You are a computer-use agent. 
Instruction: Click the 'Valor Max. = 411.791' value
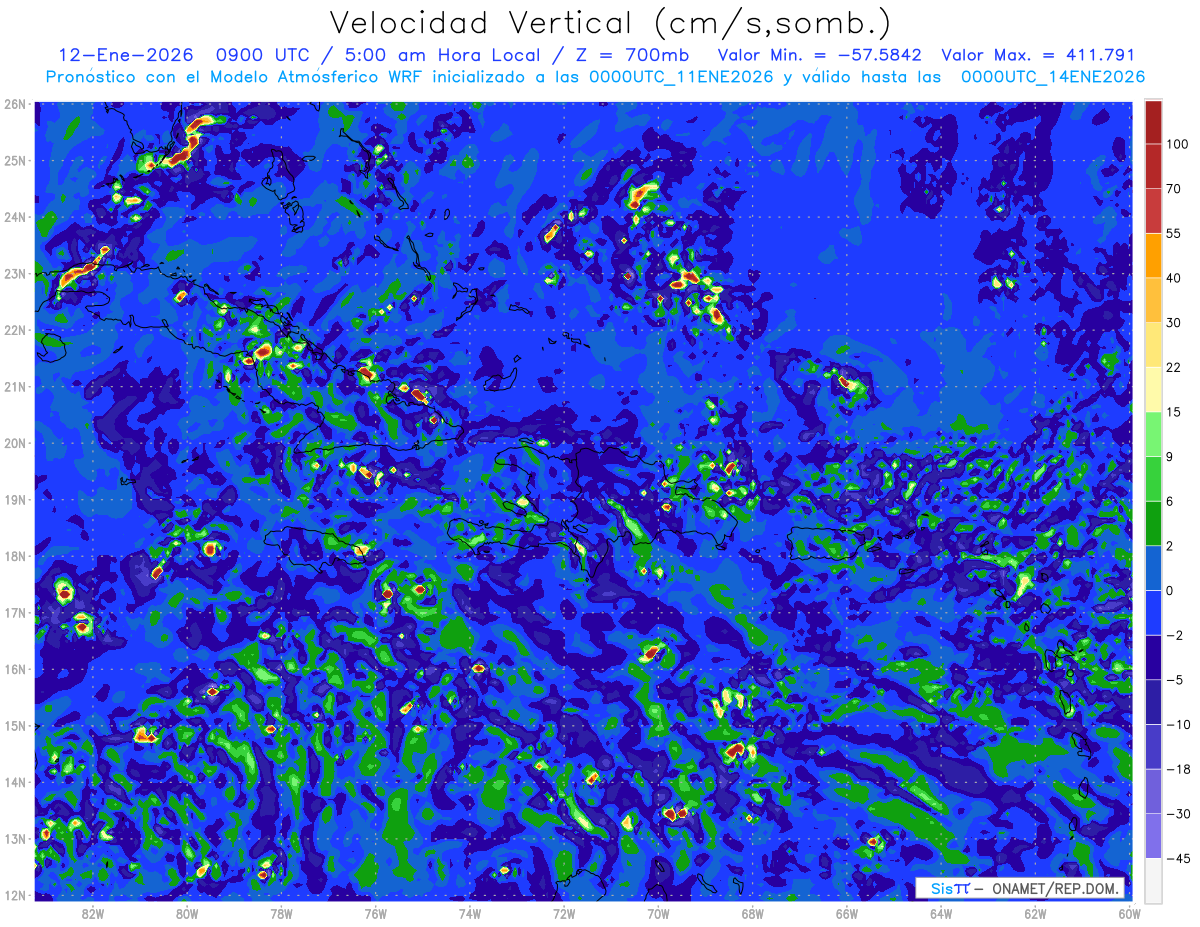point(1038,56)
